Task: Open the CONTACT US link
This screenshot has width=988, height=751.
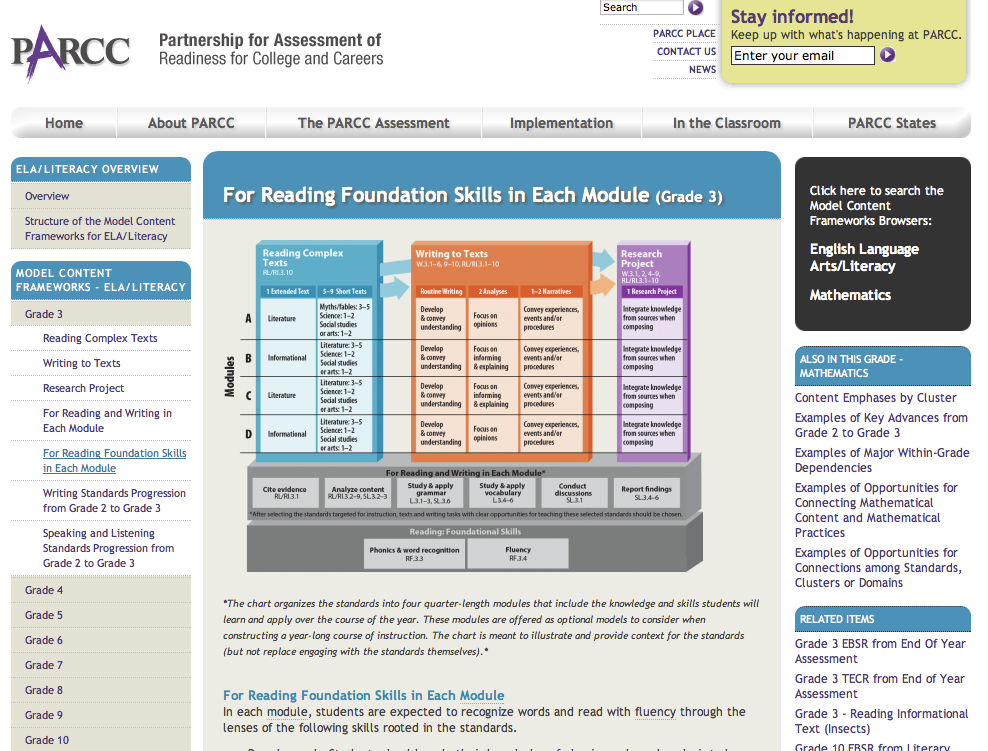Action: coord(686,52)
